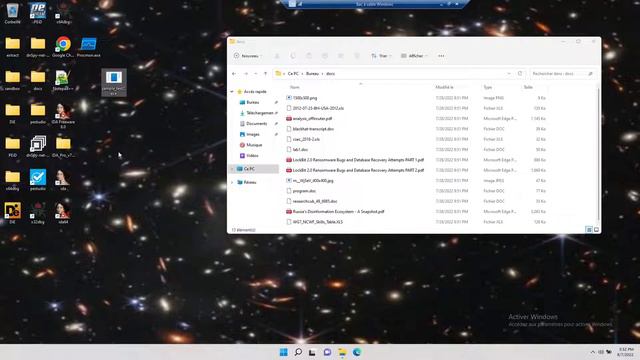Select the yellow DiE Detect It Easy shortcut

pyautogui.click(x=12, y=213)
